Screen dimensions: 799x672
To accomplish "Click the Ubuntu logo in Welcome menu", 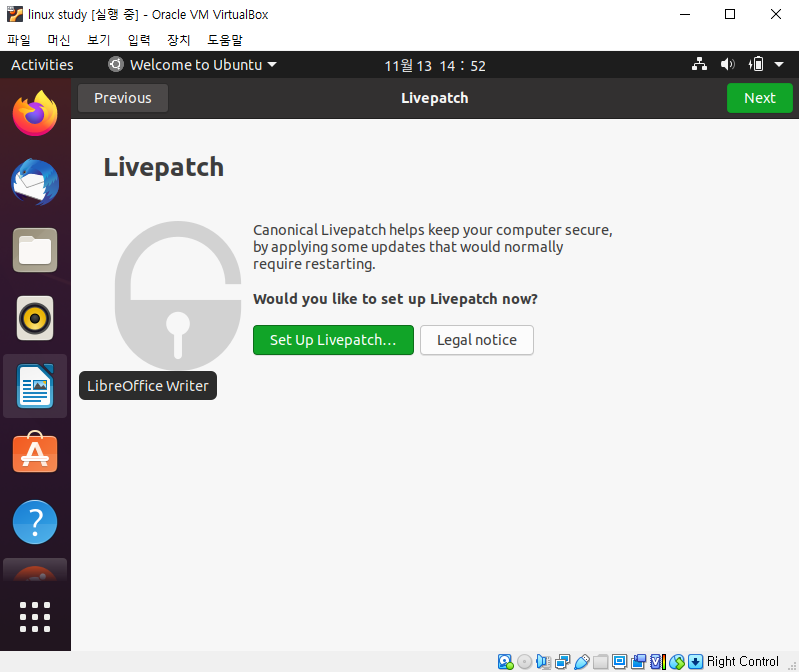I will [116, 64].
